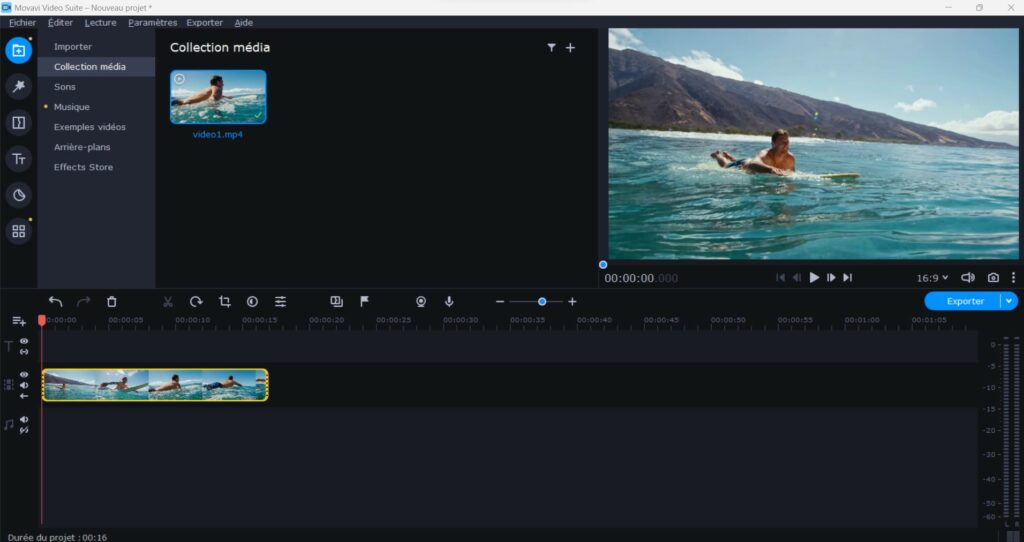This screenshot has width=1024, height=542.
Task: Select the video1.mp4 thumbnail in media collection
Action: tap(218, 97)
